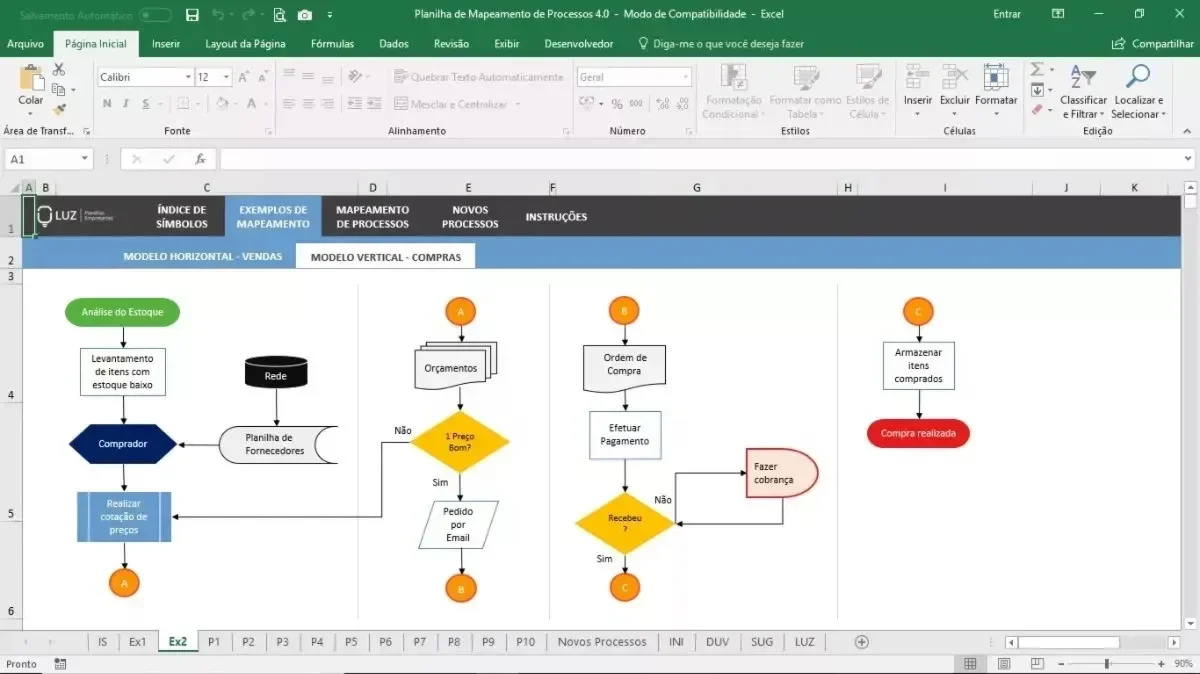
Task: Click the Formatar cells icon
Action: coord(996,77)
